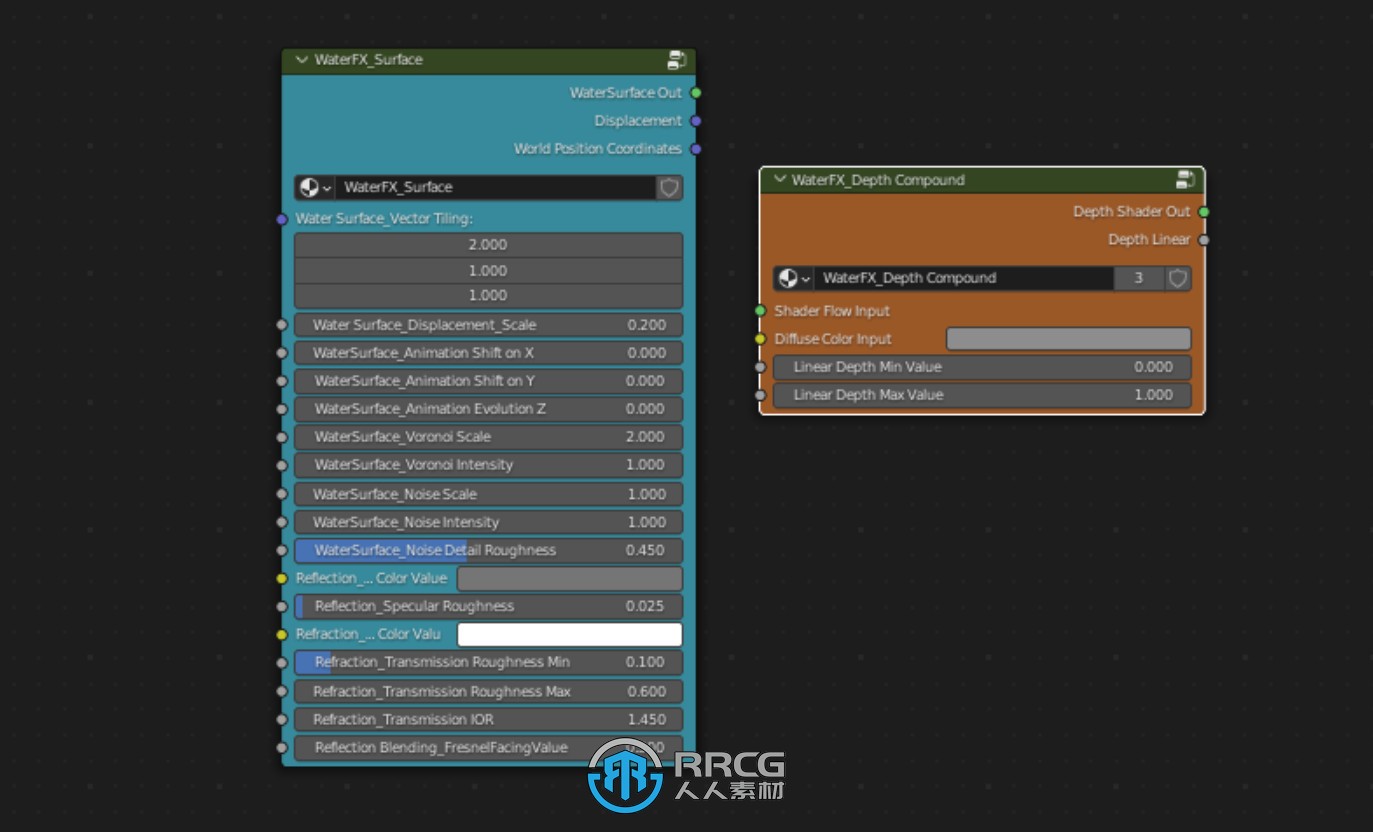Click the Noise Detail Roughness input socket

click(282, 550)
